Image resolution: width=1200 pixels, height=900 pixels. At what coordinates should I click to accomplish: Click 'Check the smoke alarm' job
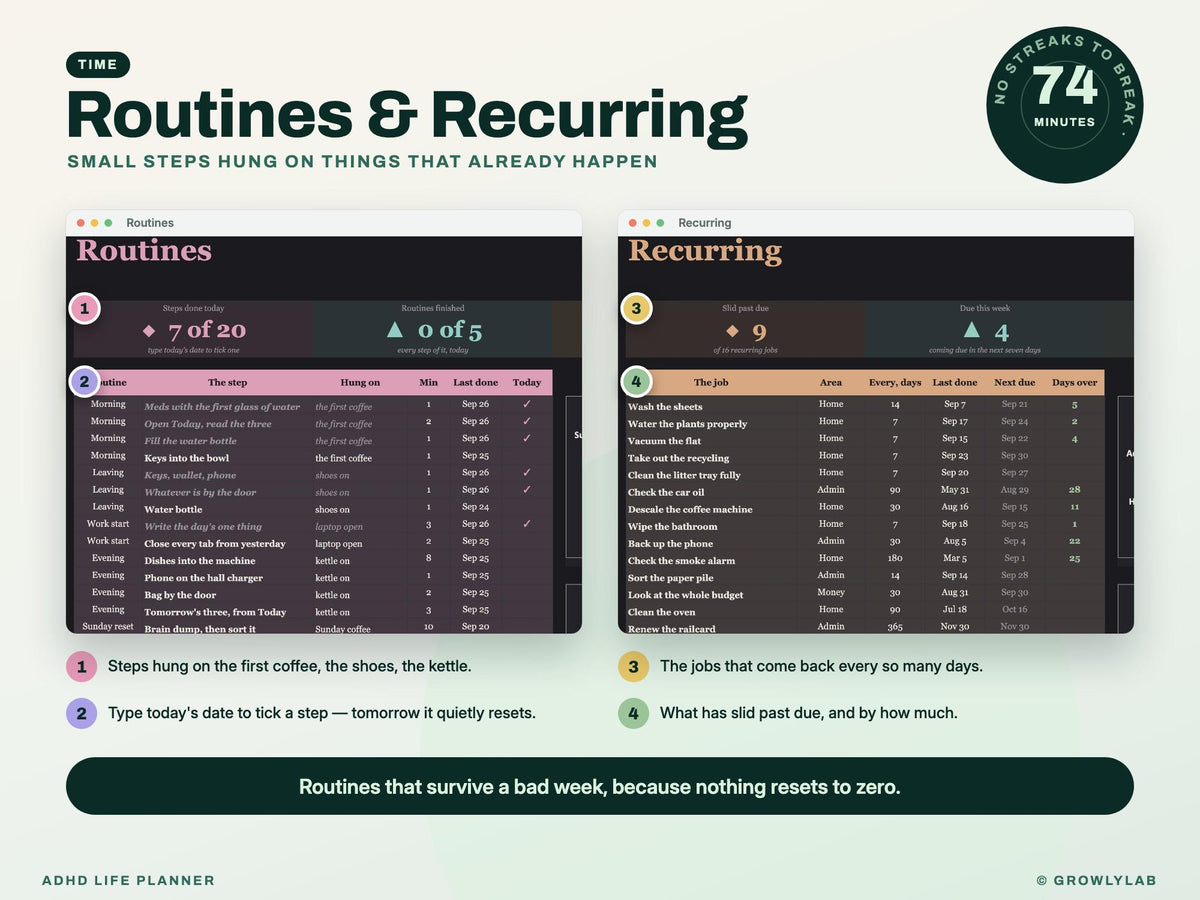(x=681, y=561)
